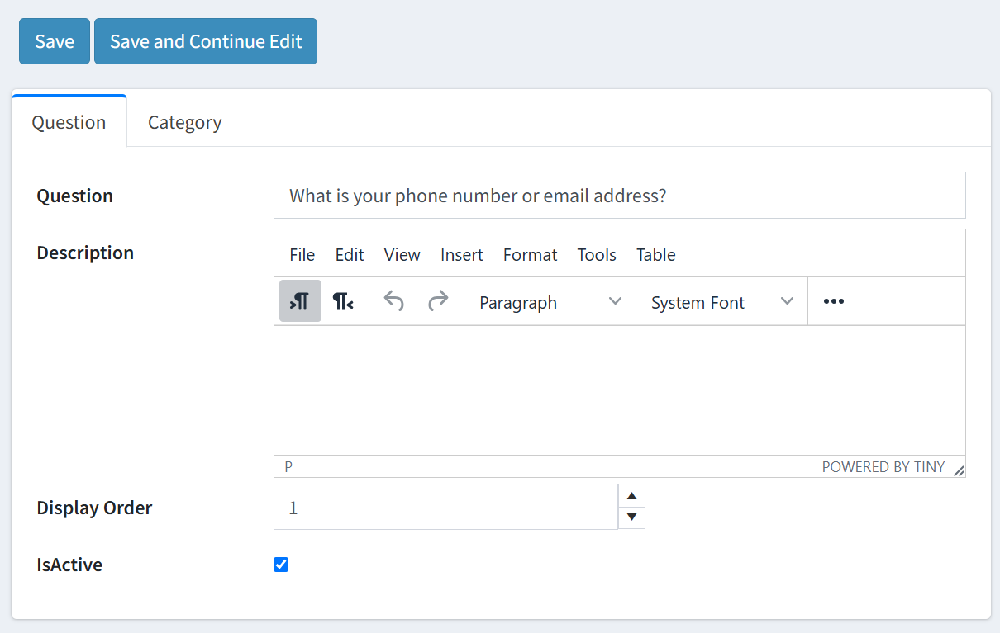Screen dimensions: 1000x633
Task: Click inside the Question text field
Action: coord(600,195)
